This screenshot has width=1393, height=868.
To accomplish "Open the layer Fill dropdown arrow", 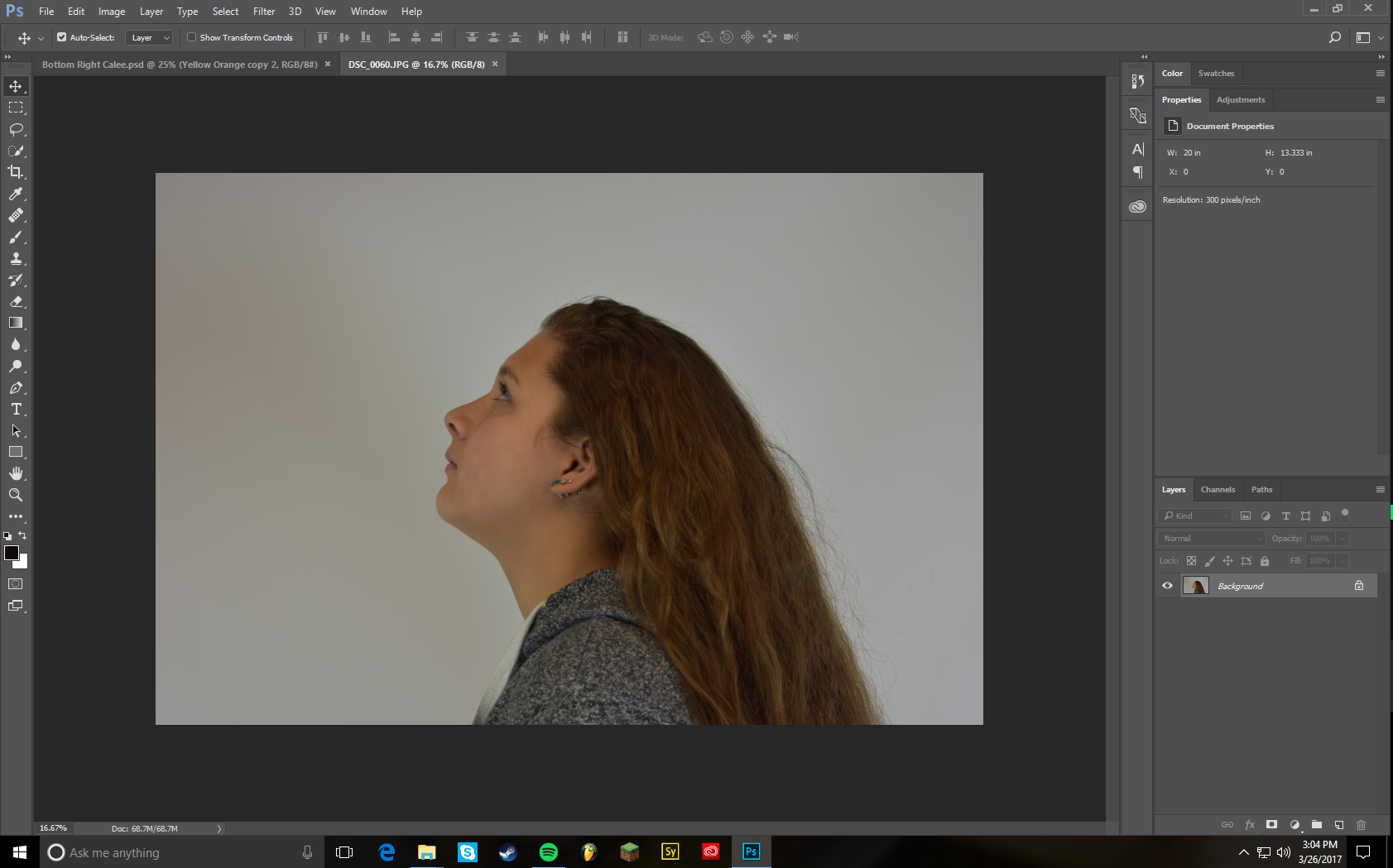I will (x=1342, y=561).
